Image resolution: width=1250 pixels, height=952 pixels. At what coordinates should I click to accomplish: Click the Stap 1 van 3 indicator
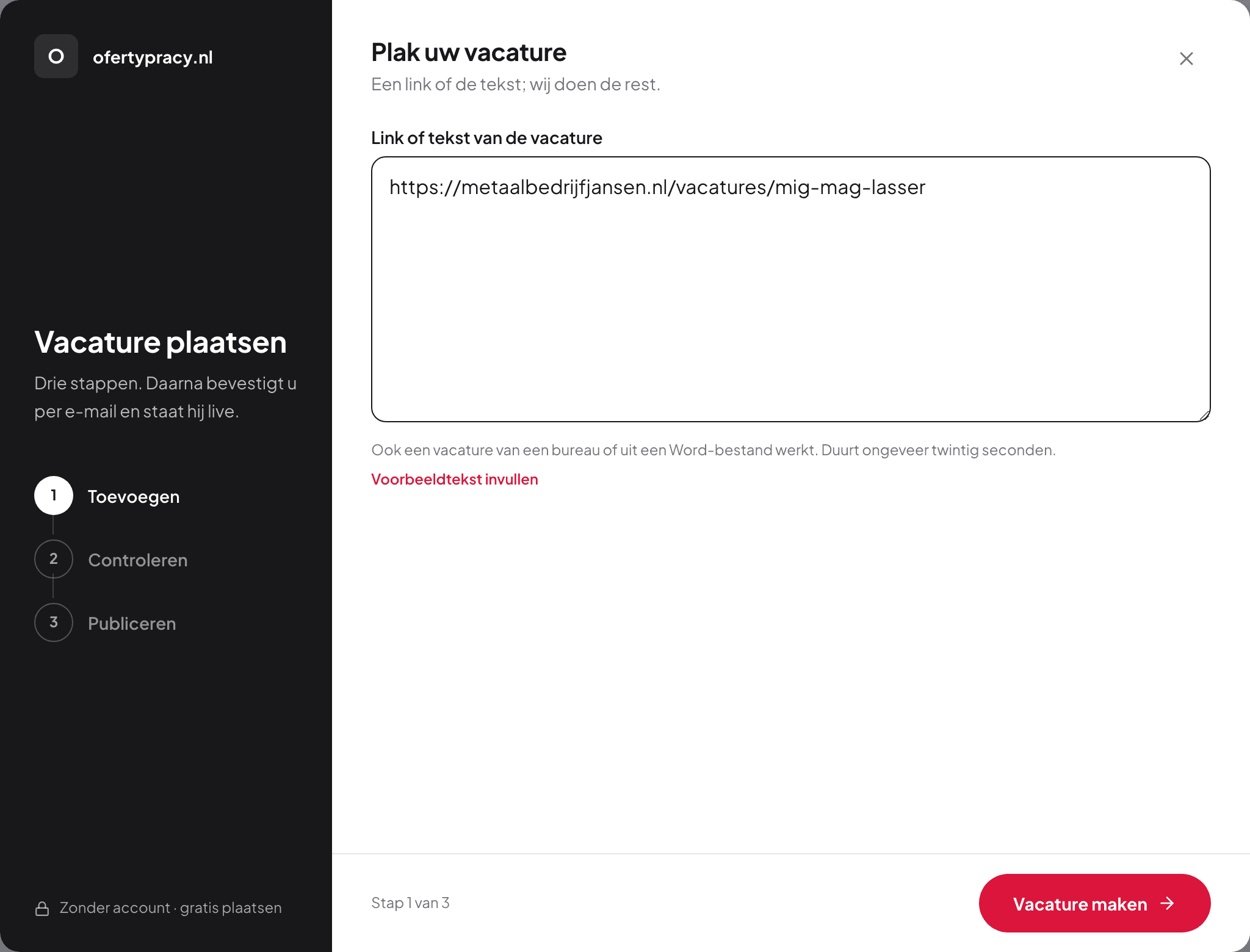pos(410,903)
